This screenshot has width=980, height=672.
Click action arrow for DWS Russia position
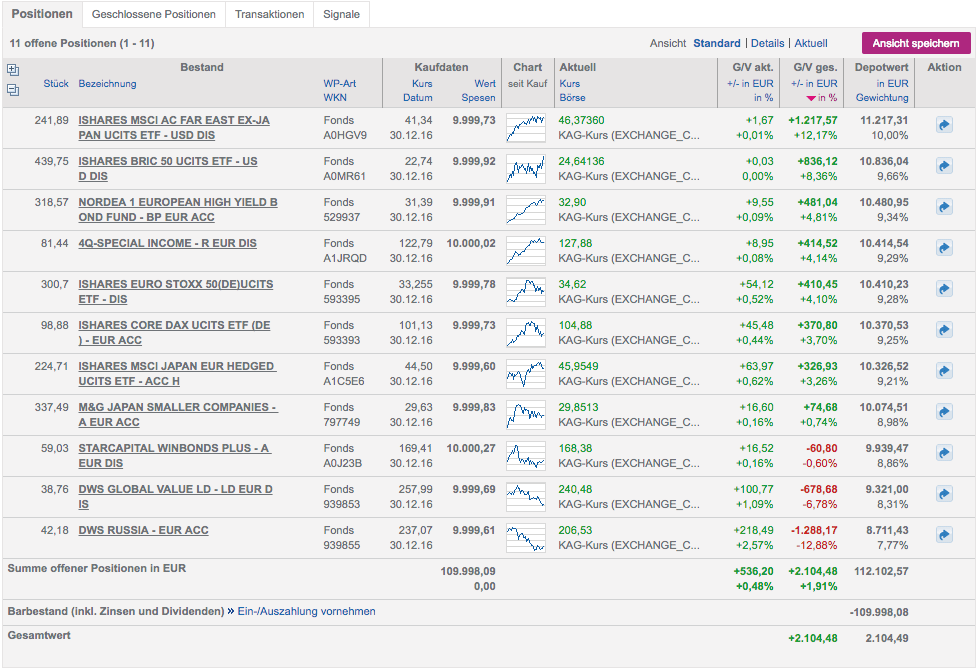(944, 535)
